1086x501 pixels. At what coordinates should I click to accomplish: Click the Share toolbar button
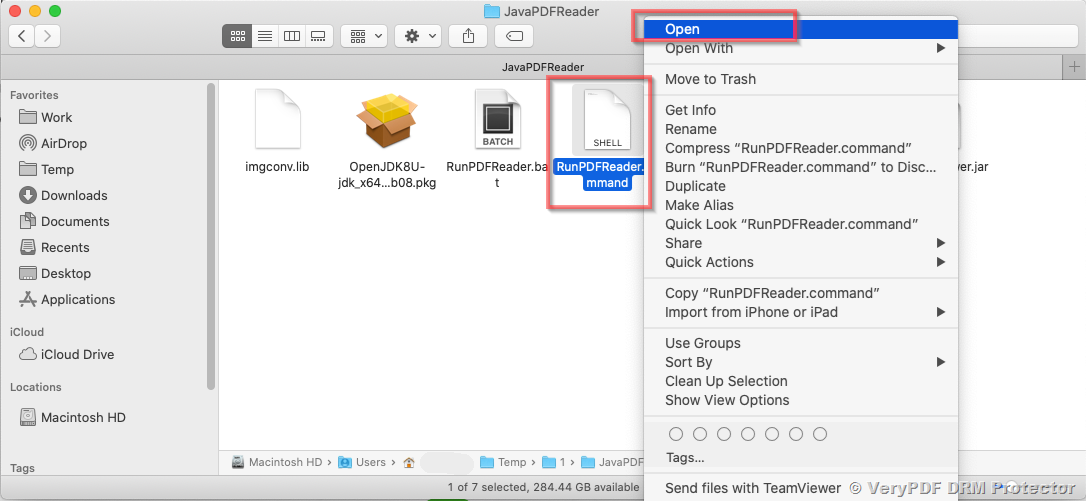[x=468, y=36]
